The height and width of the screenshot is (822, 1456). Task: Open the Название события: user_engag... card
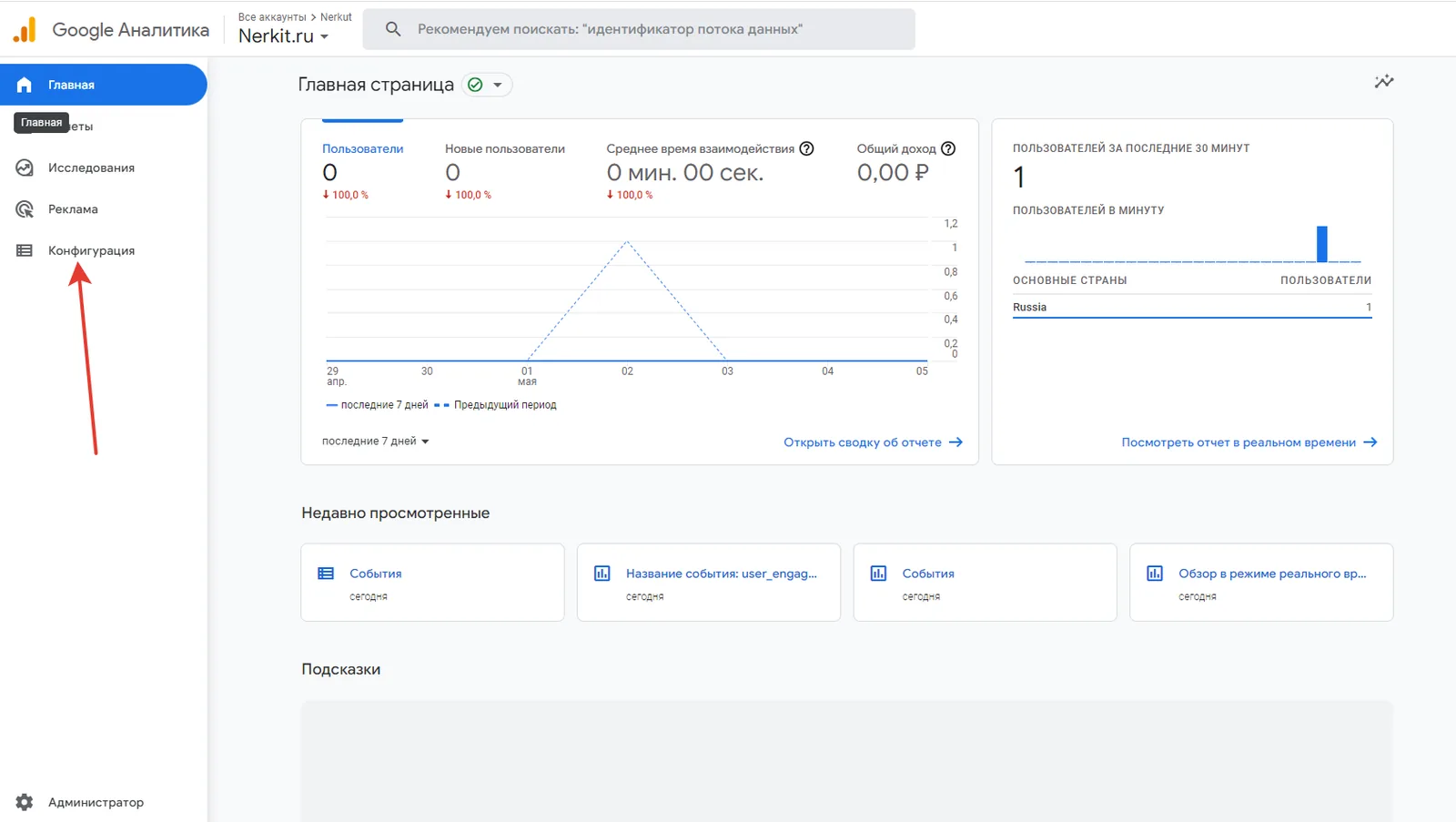[x=709, y=583]
